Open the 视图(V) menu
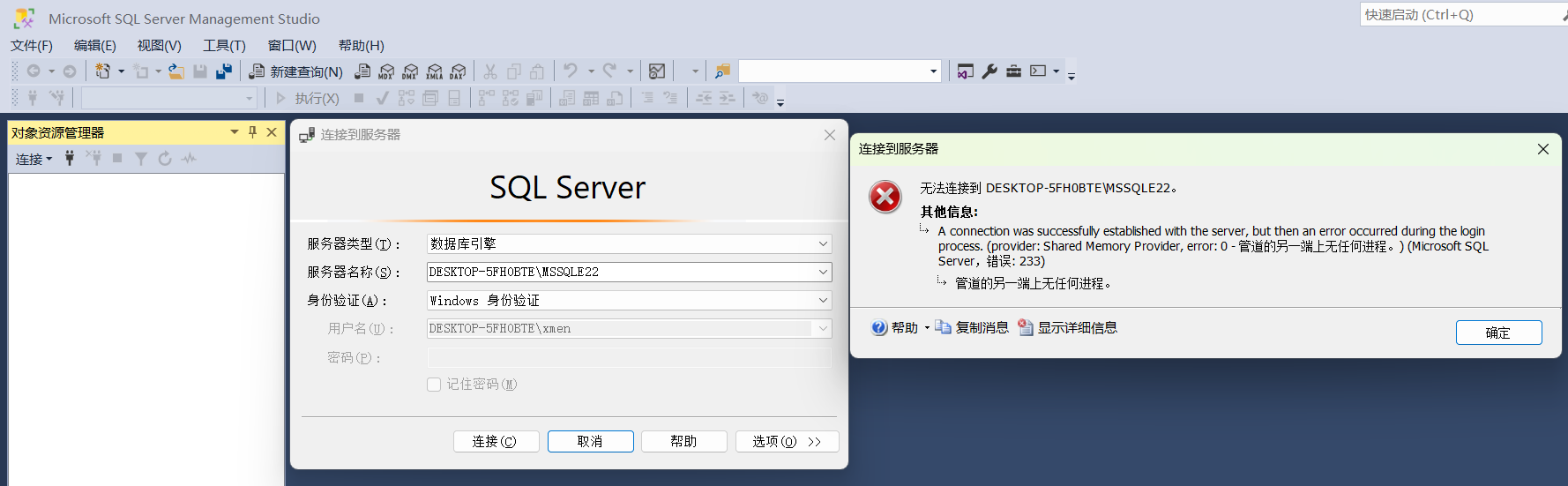1568x486 pixels. 159,46
